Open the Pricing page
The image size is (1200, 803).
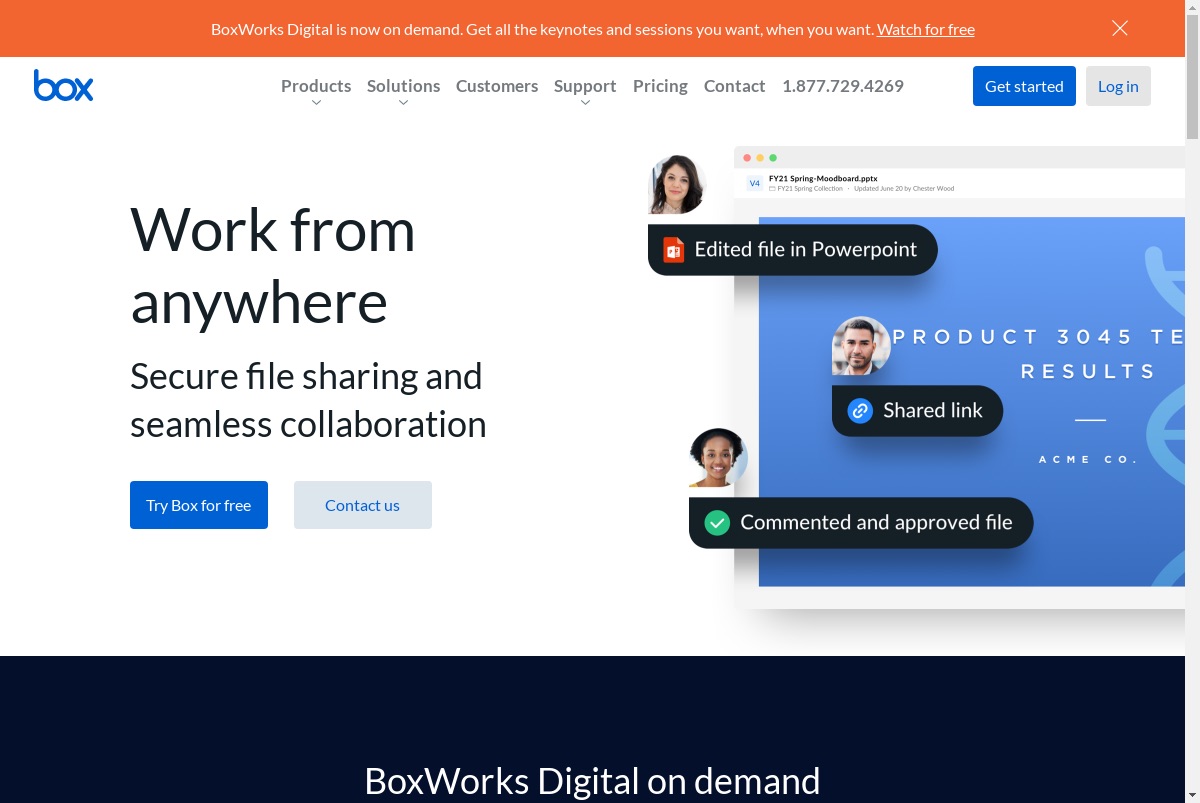[660, 86]
